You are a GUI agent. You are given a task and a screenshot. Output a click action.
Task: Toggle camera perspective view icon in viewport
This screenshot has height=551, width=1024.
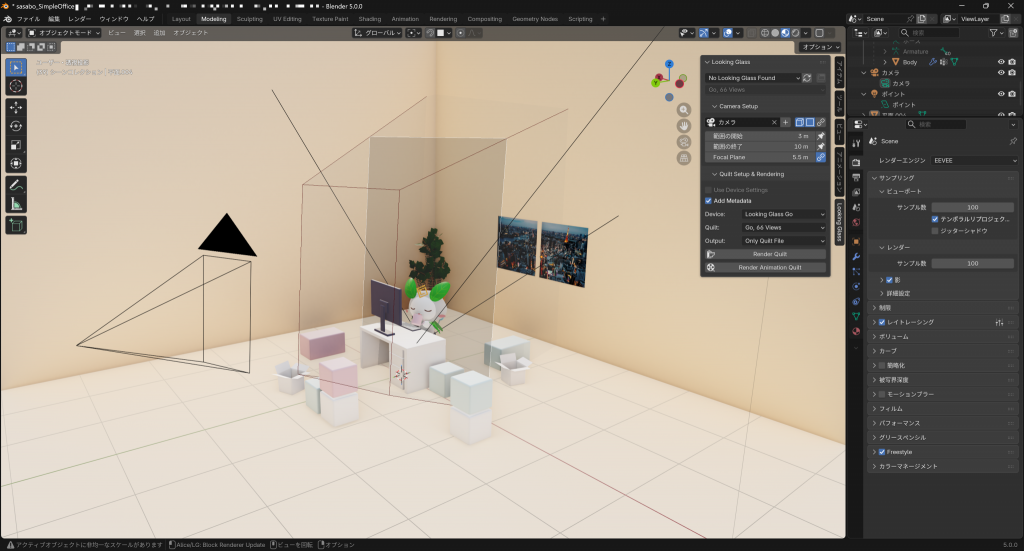click(684, 142)
